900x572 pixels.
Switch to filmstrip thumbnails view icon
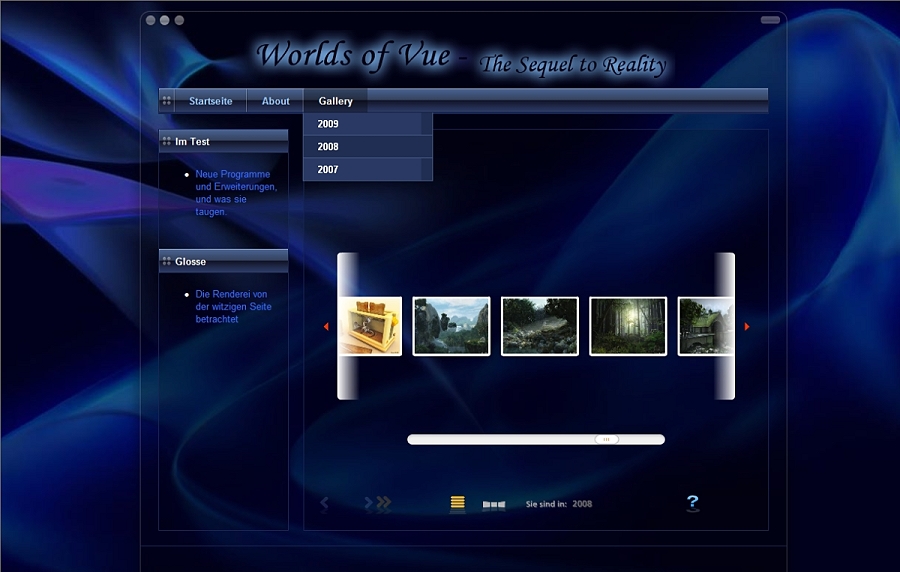coord(494,505)
